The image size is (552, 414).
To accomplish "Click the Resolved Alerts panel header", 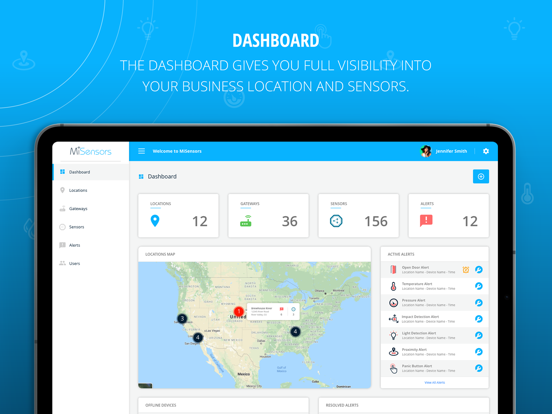I will (403, 405).
